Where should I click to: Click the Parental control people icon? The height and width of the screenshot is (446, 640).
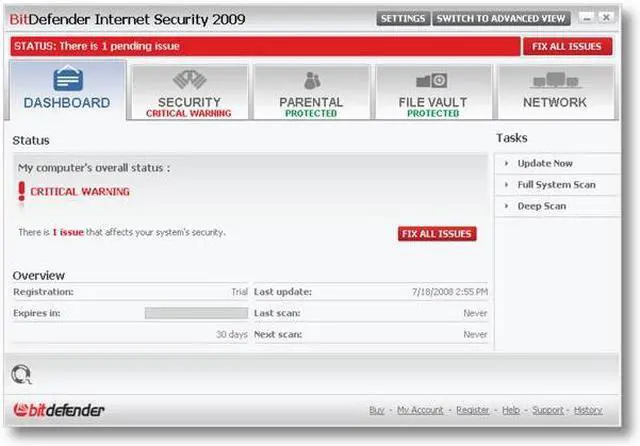click(311, 80)
